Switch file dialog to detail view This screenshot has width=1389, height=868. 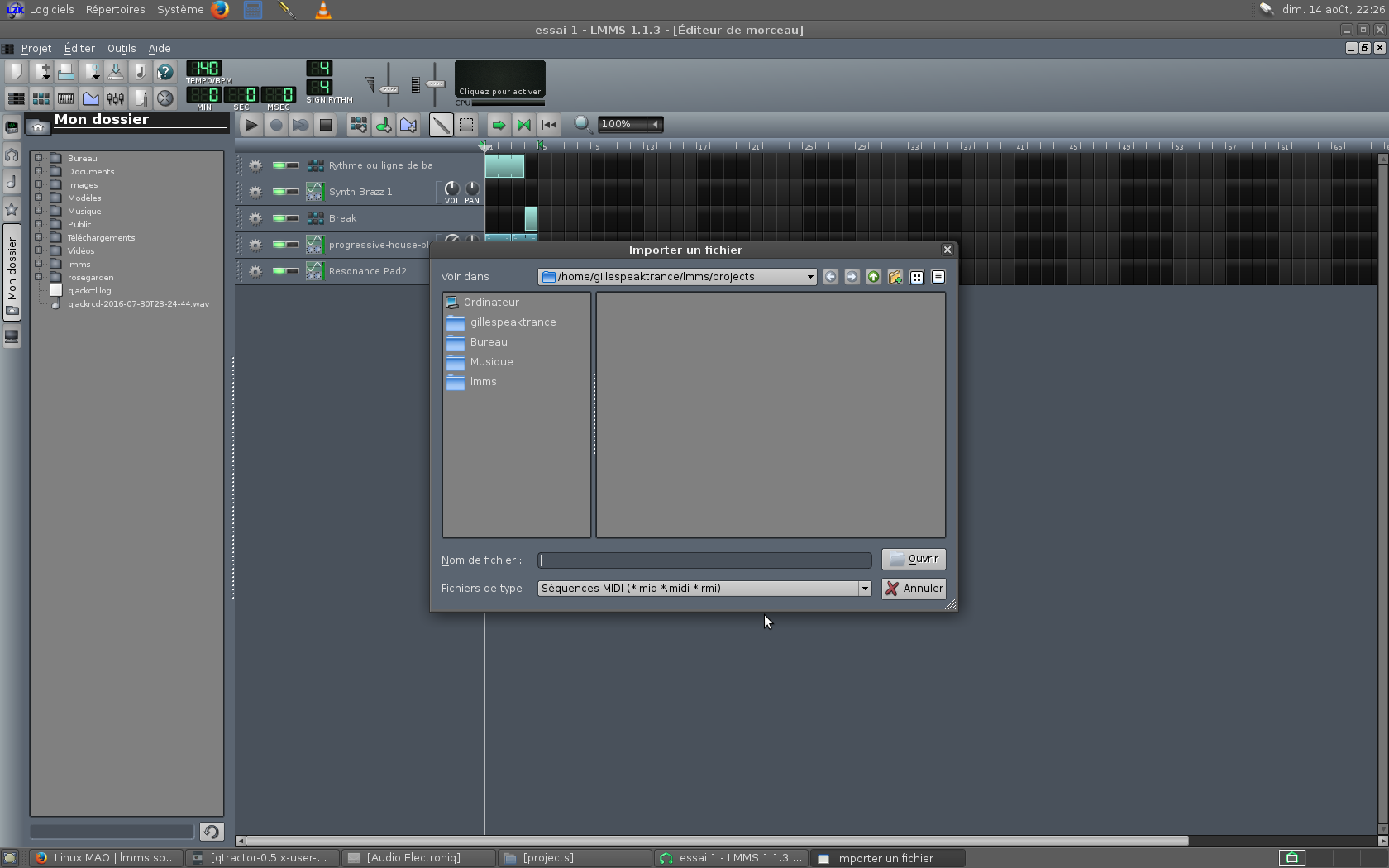click(x=938, y=277)
